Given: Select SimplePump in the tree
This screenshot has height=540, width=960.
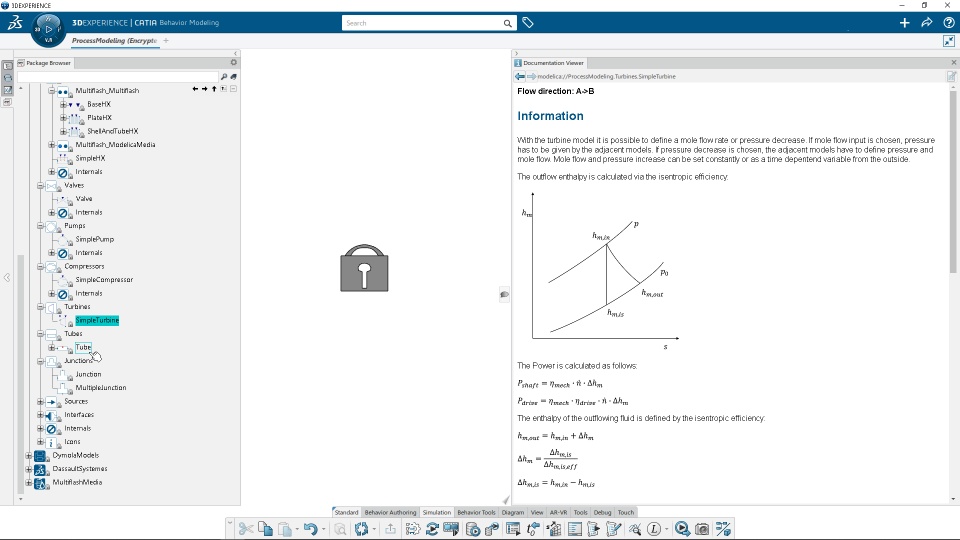Looking at the screenshot, I should tap(94, 239).
